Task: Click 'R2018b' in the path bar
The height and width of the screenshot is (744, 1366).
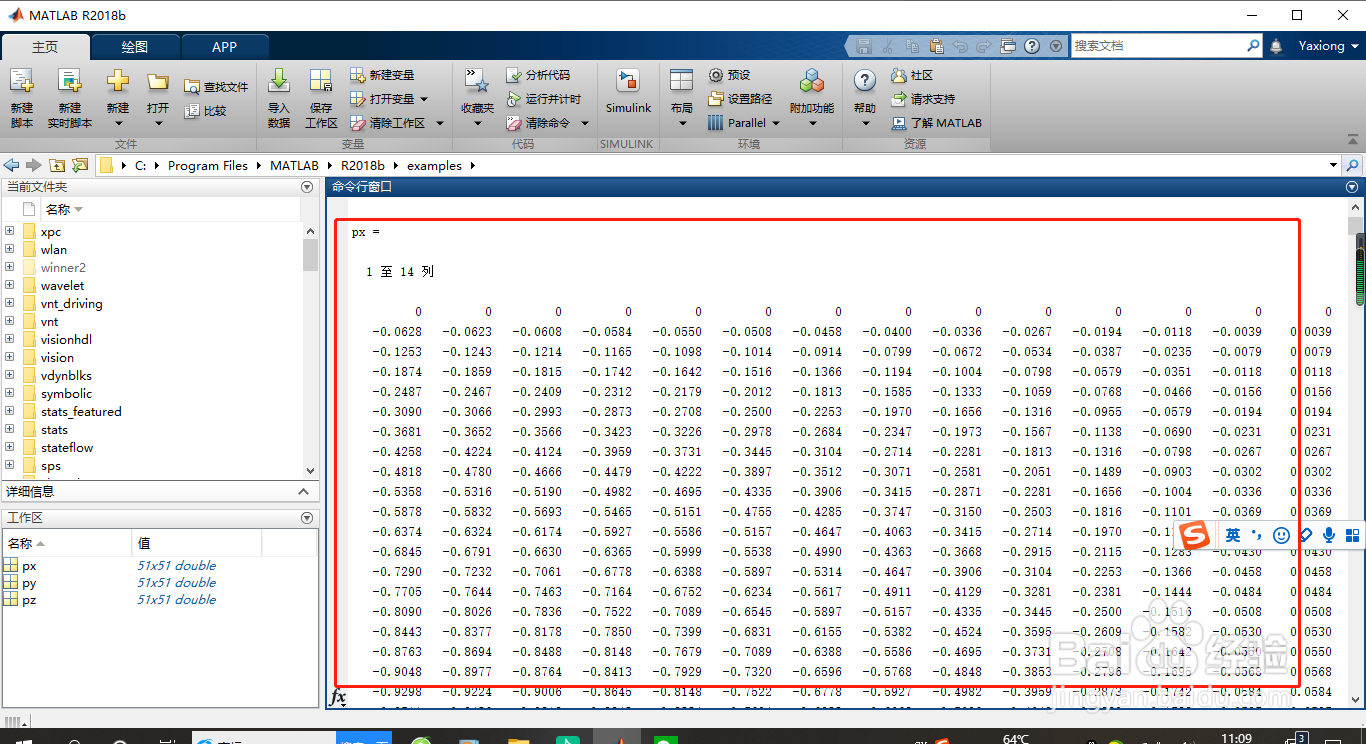Action: 364,166
